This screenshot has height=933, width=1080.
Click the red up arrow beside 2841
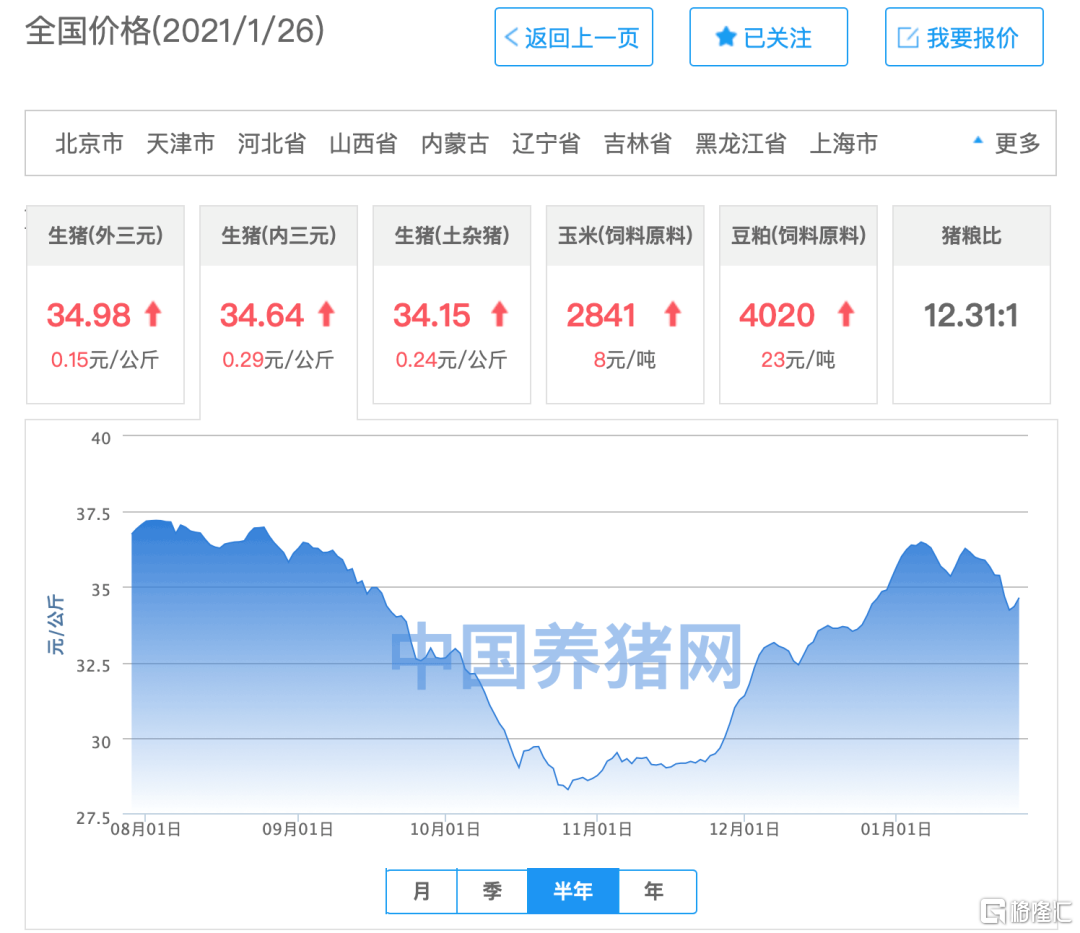(673, 314)
